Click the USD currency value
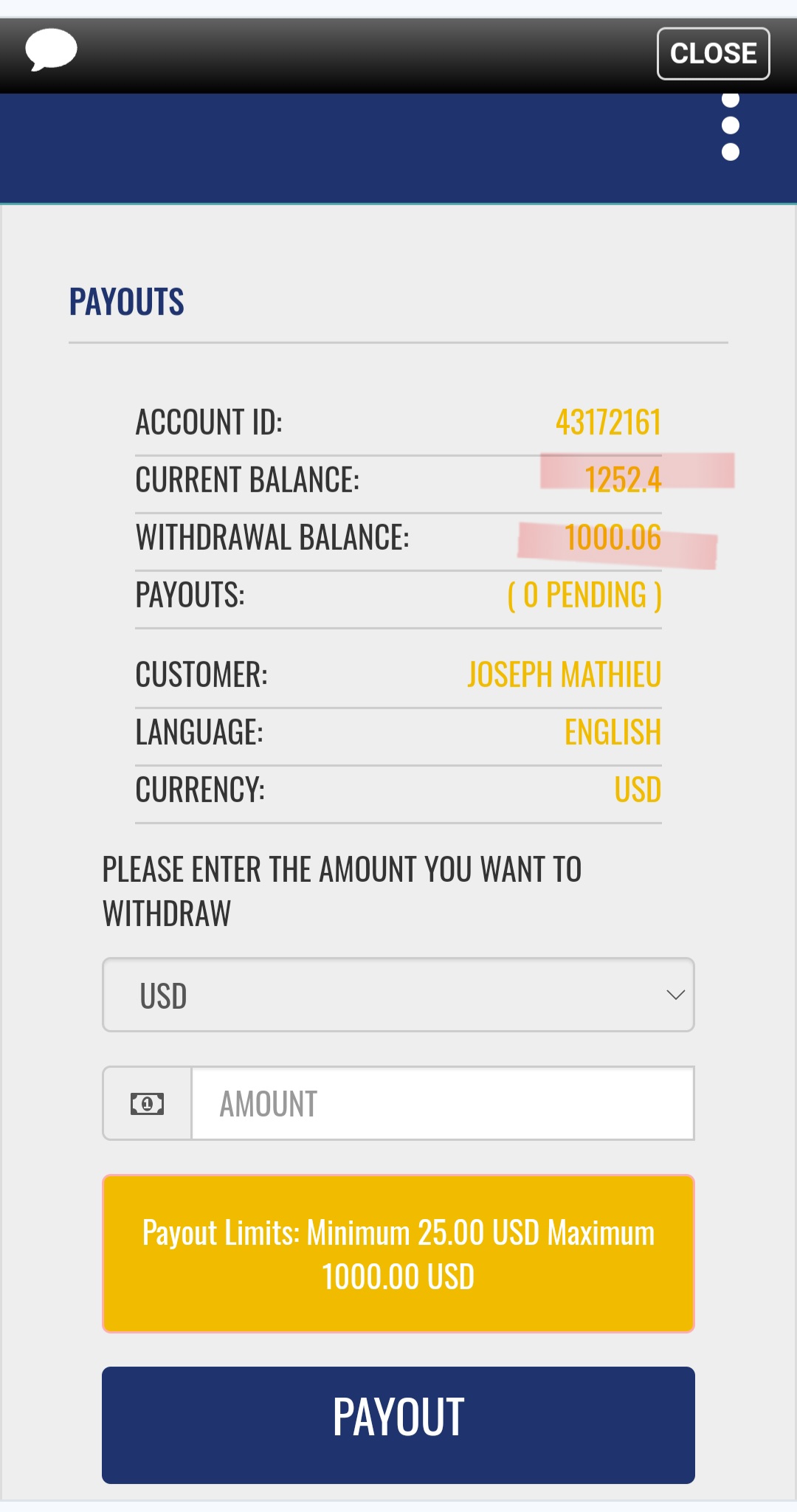Image resolution: width=797 pixels, height=1512 pixels. [x=638, y=790]
